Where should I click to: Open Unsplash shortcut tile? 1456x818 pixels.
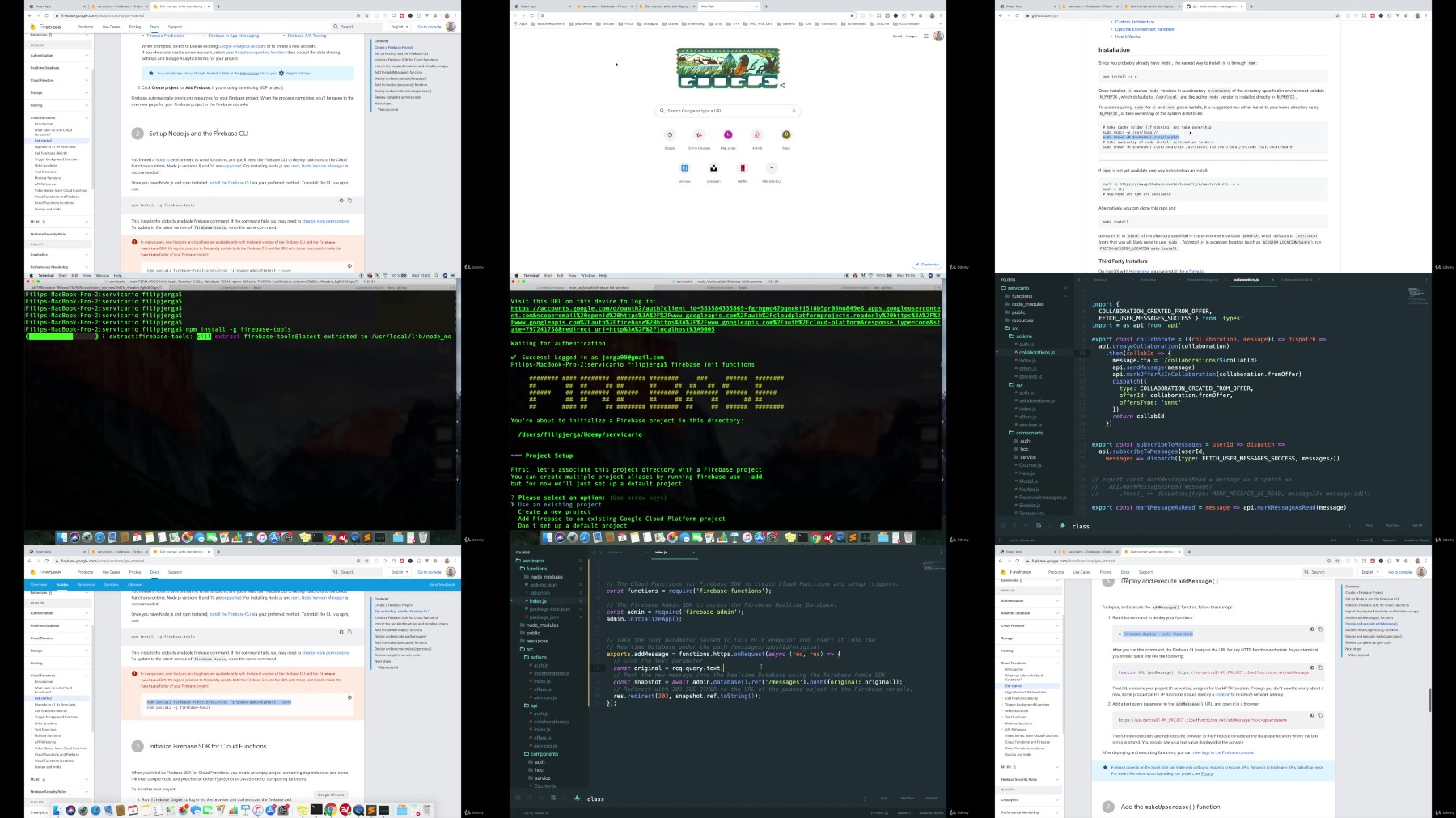click(713, 168)
